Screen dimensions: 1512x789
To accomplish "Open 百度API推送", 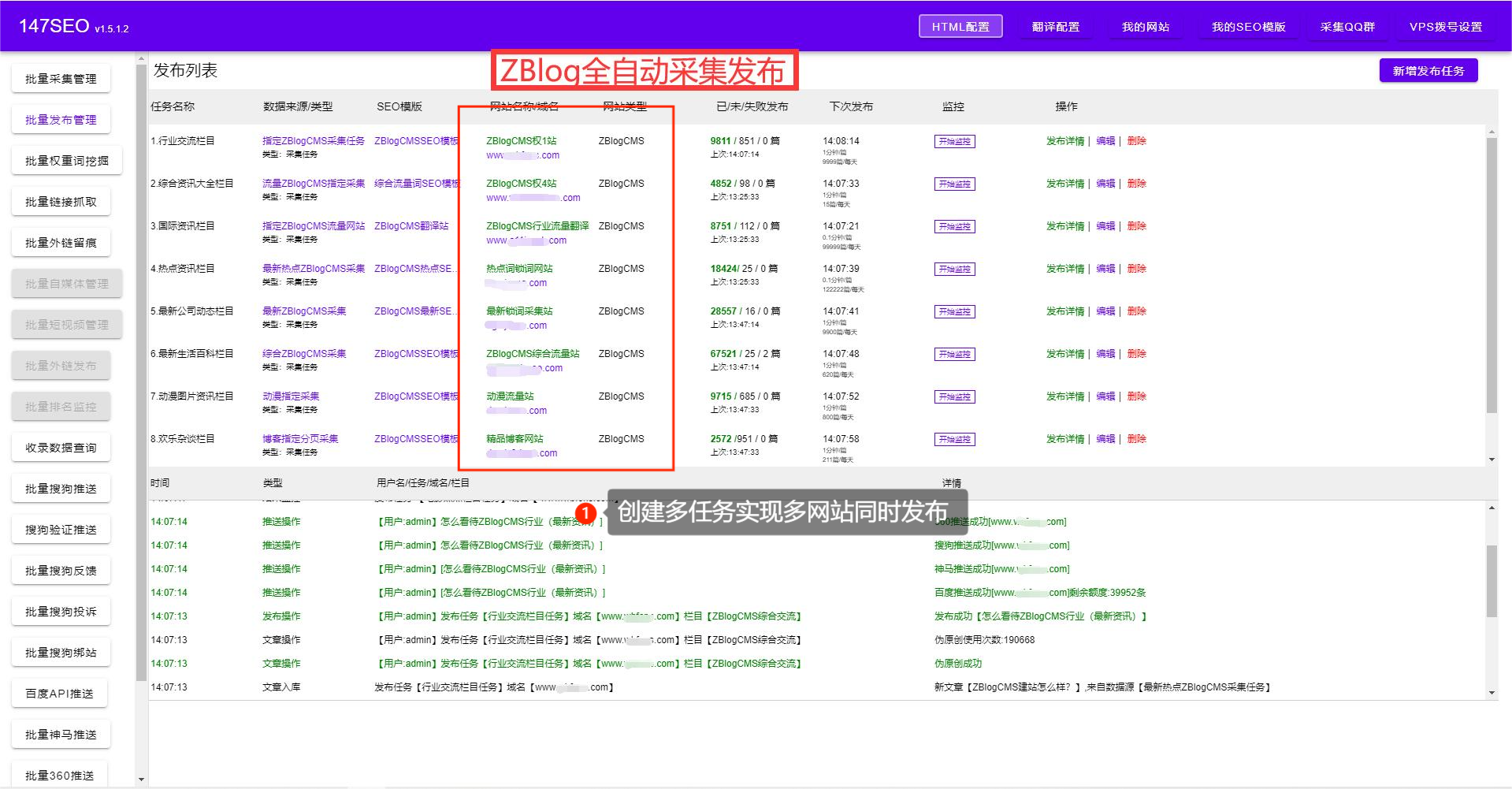I will click(59, 694).
